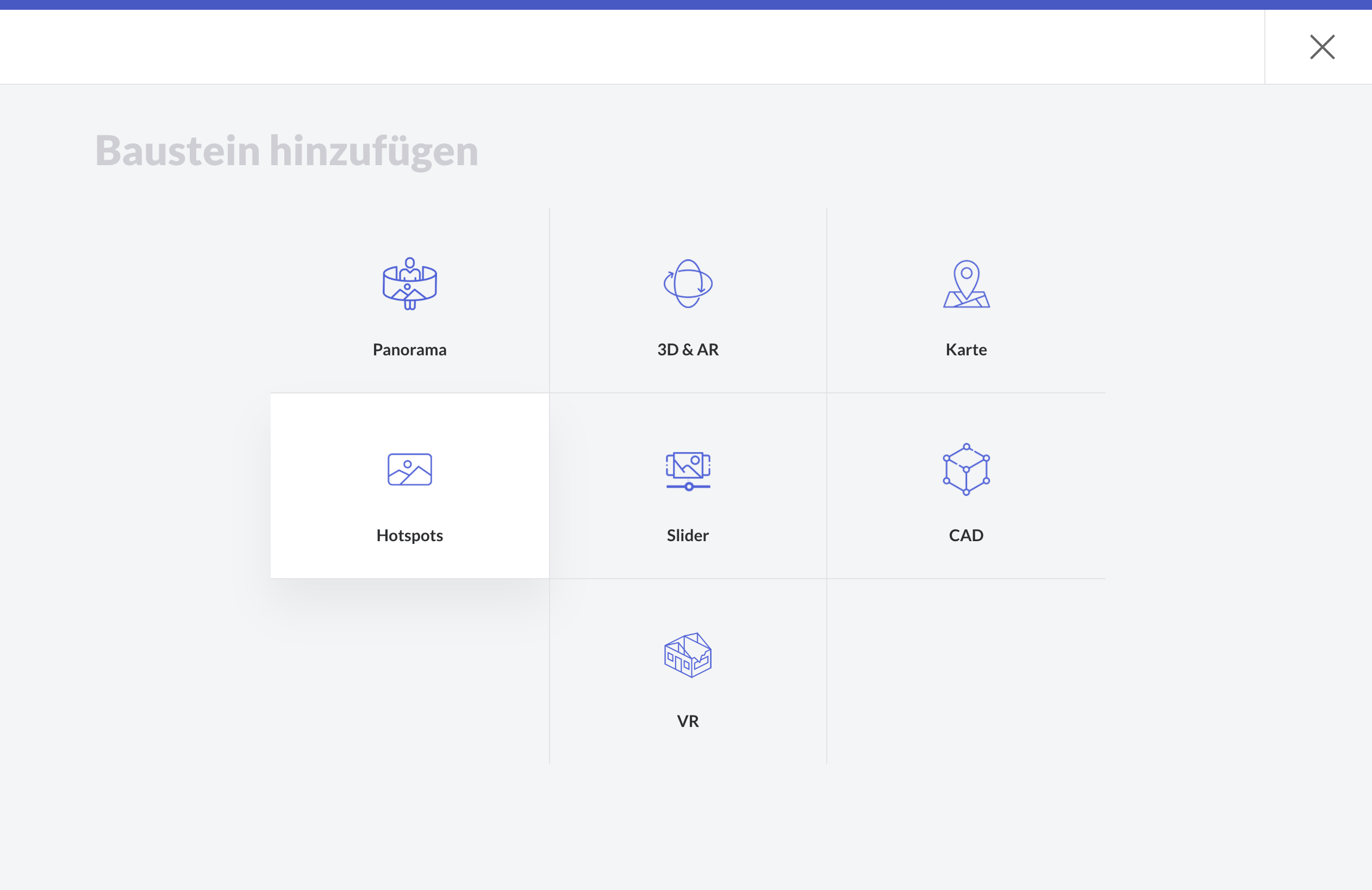The width and height of the screenshot is (1372, 890).
Task: Click the CAD wireframe cube icon
Action: point(966,469)
